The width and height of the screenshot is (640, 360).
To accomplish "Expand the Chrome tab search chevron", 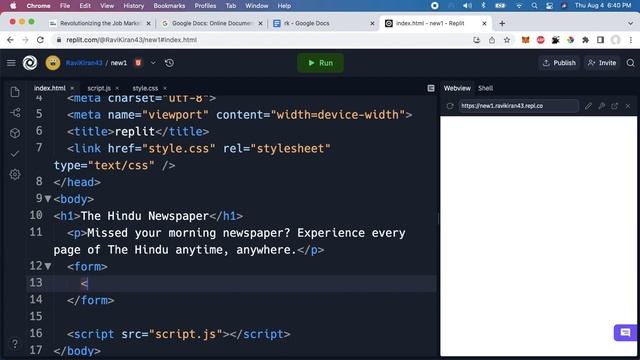I will tap(630, 24).
